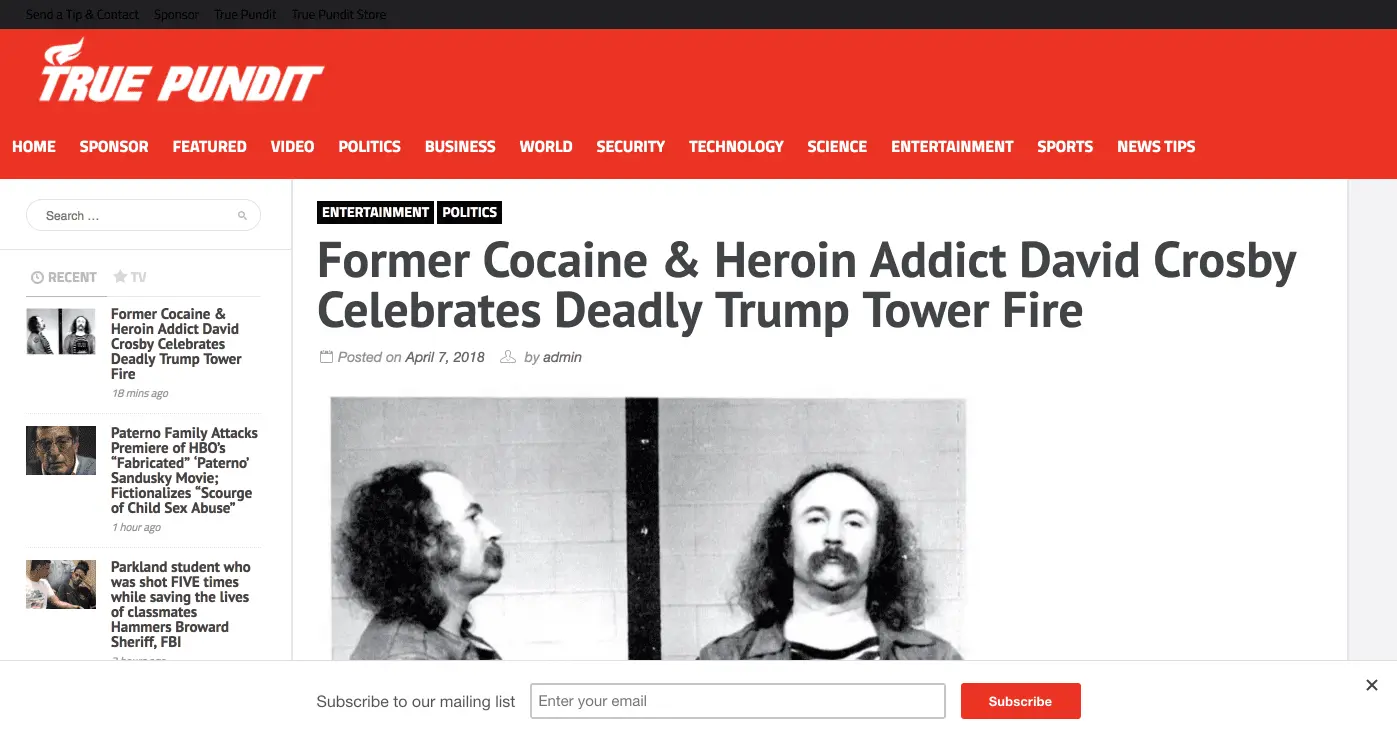Click the sidebar Search box
The image size is (1397, 741).
tap(143, 216)
